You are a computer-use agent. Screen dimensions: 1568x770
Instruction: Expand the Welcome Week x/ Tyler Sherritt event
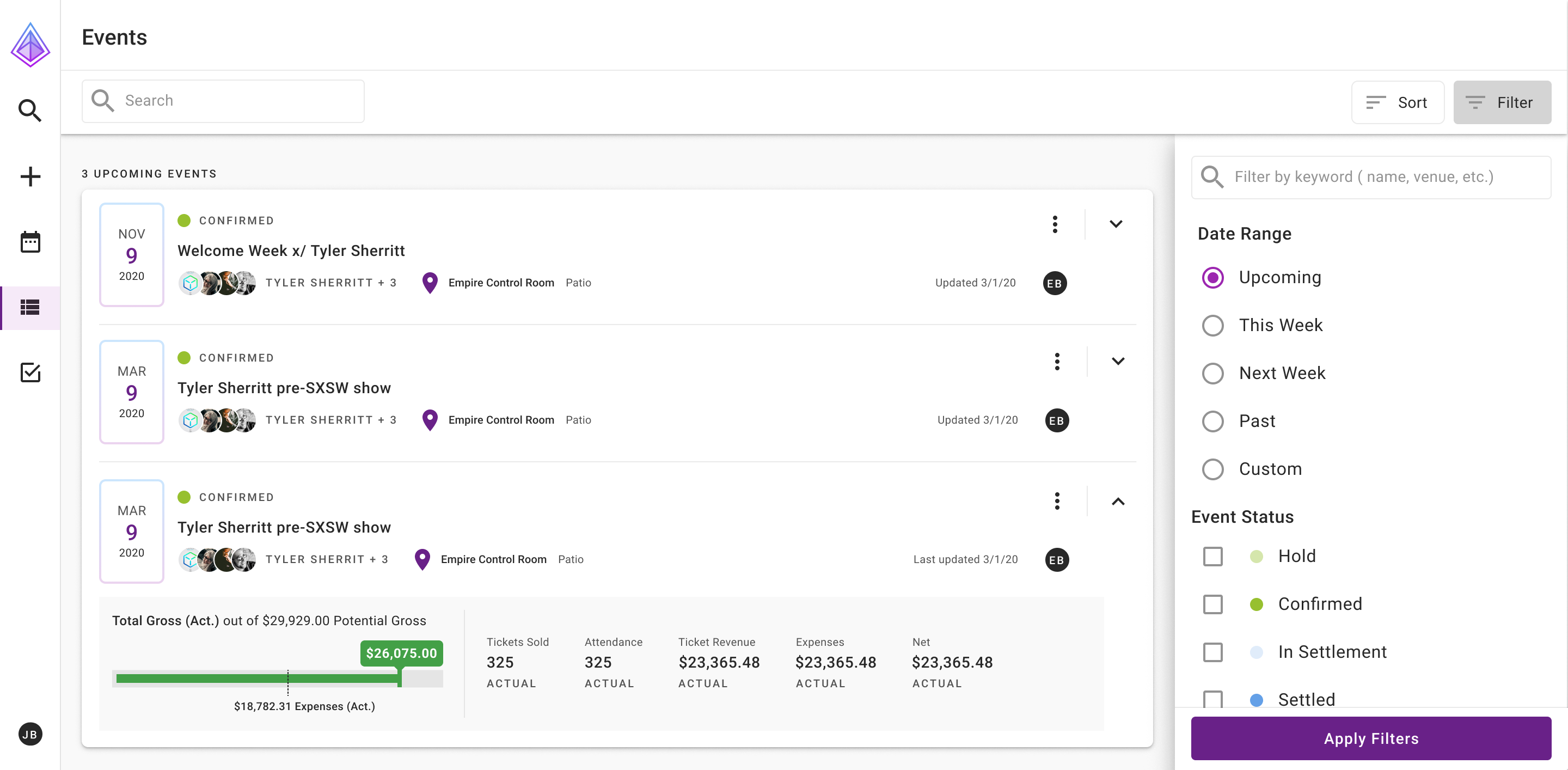[x=1116, y=224]
